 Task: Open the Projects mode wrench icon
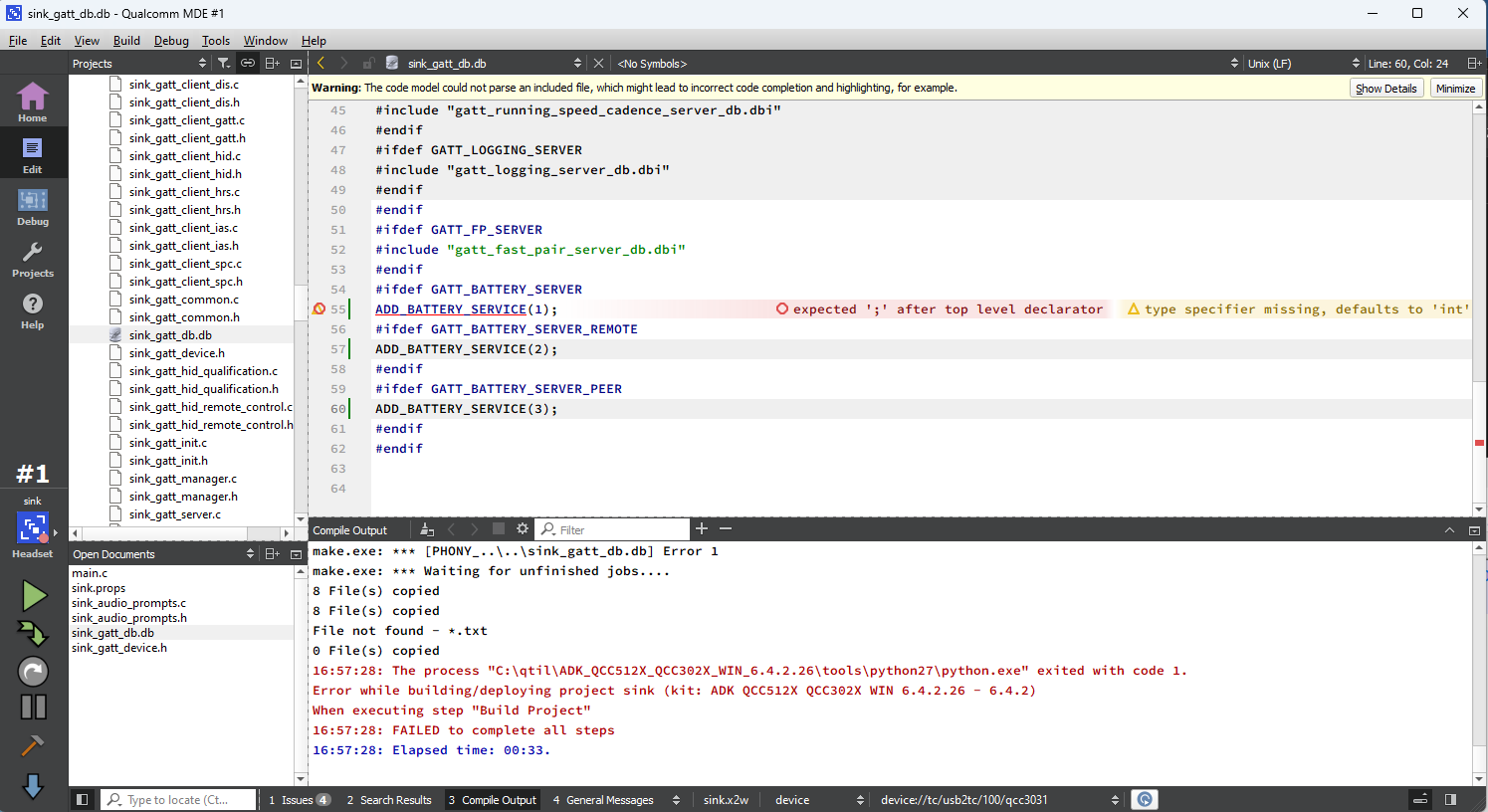click(33, 258)
